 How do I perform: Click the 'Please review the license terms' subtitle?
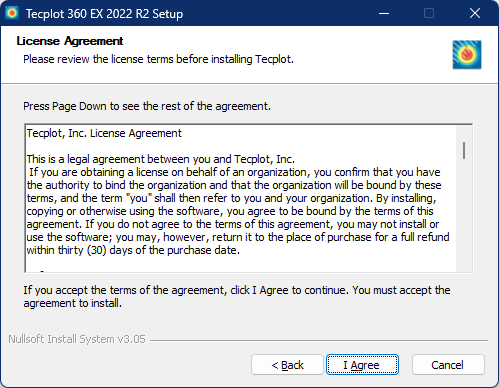tap(158, 59)
